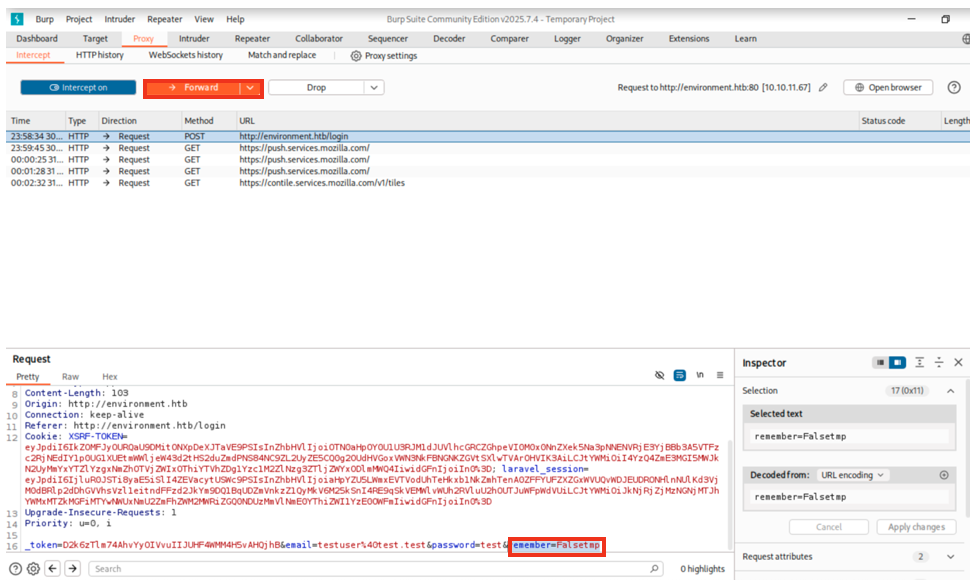Open the Help menu
The image size is (979, 588).
235,19
